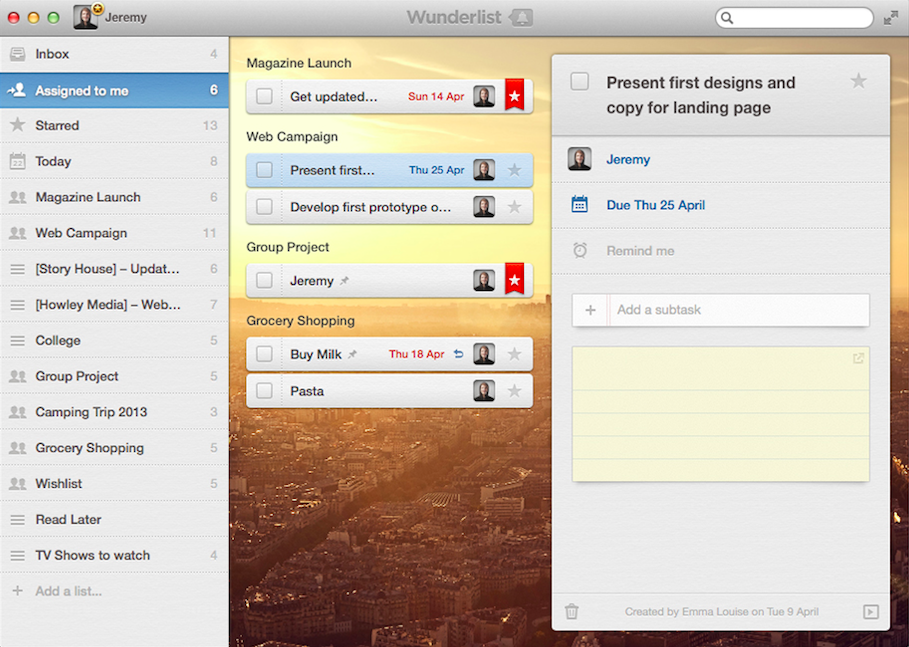Select Assigned to me in sidebar

coord(114,90)
